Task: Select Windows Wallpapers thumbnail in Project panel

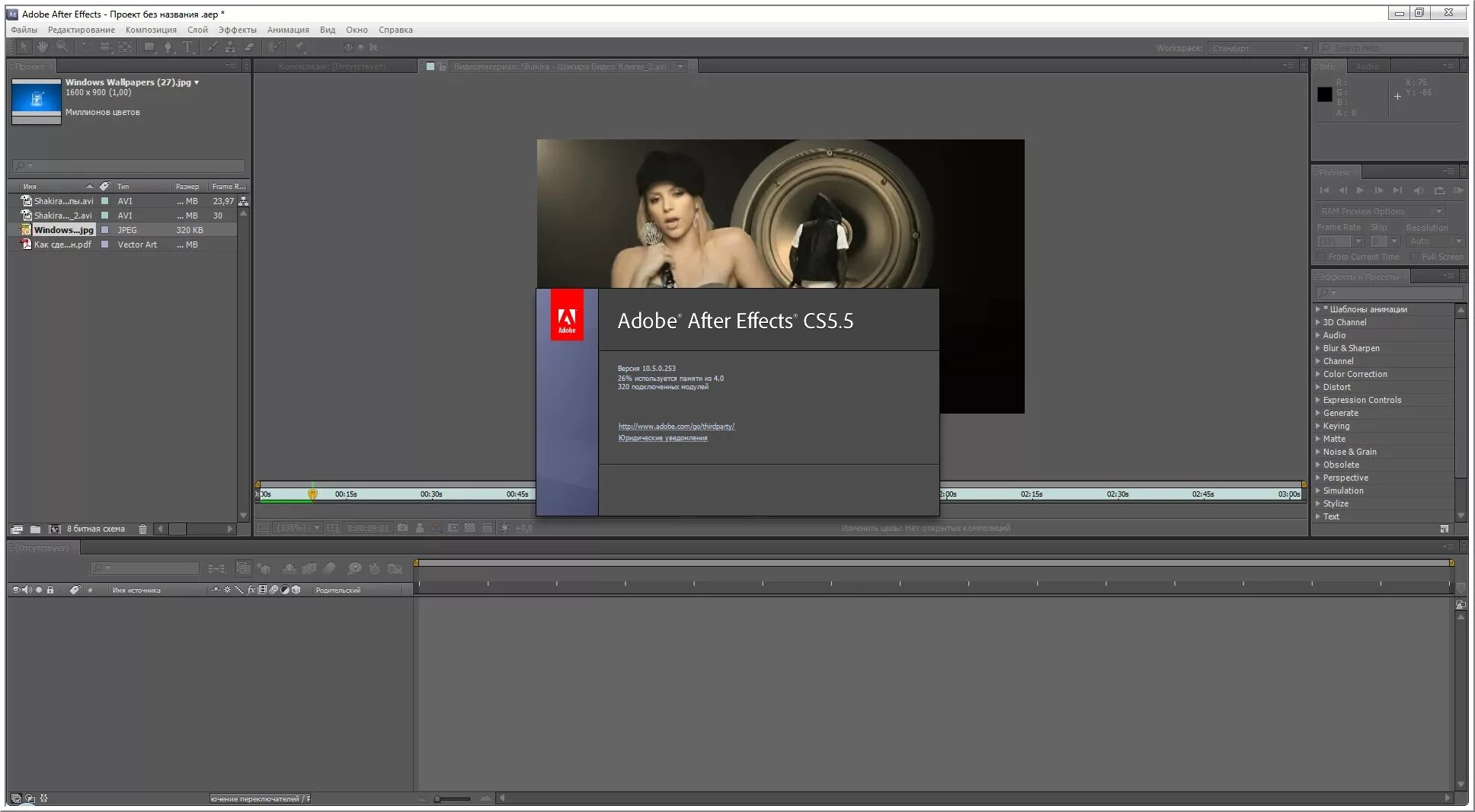Action: coord(37,101)
